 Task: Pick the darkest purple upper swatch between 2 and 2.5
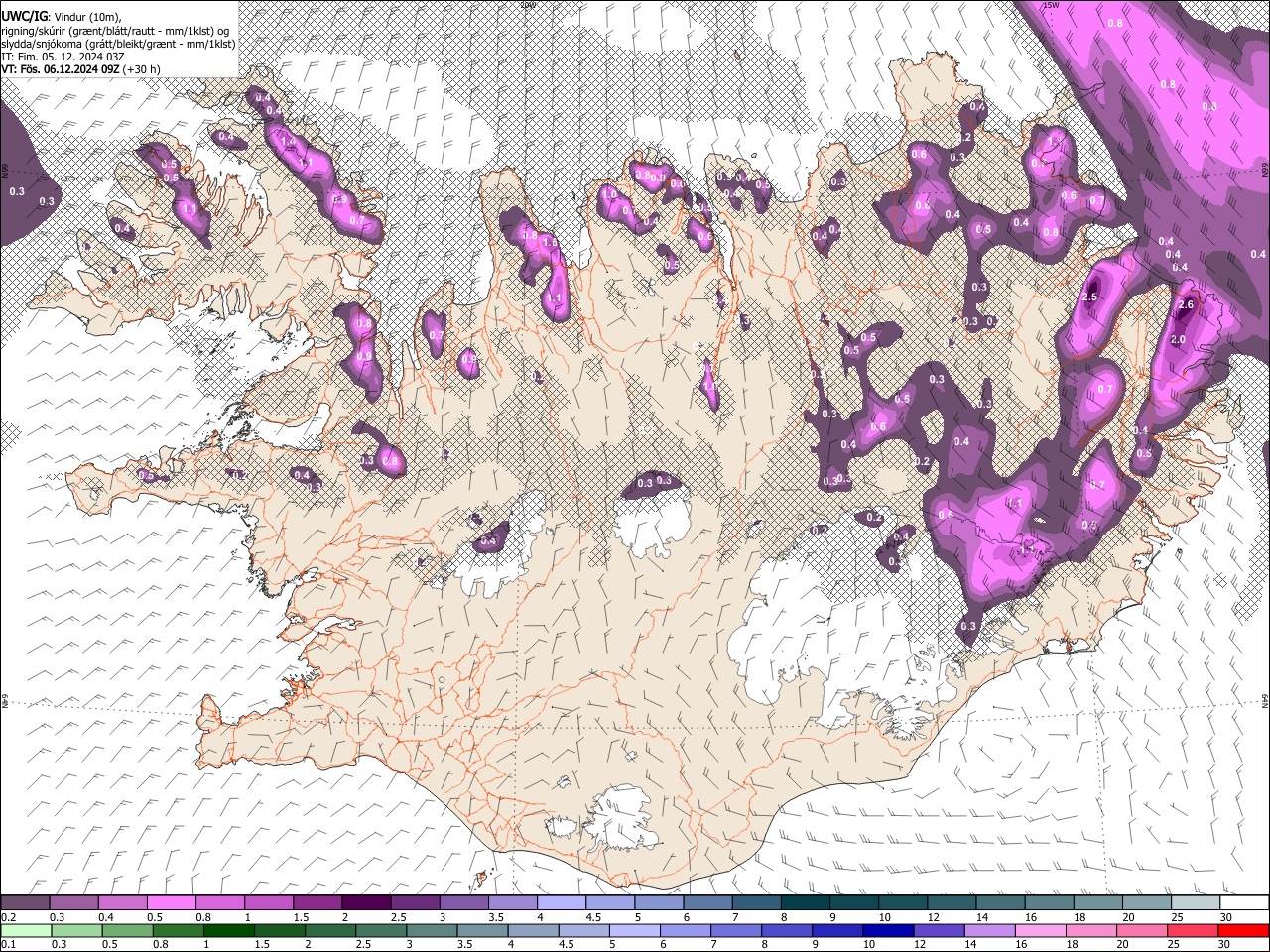[366, 903]
